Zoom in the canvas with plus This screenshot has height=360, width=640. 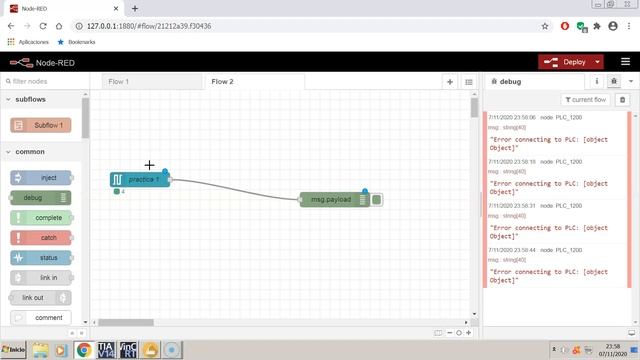(x=469, y=333)
